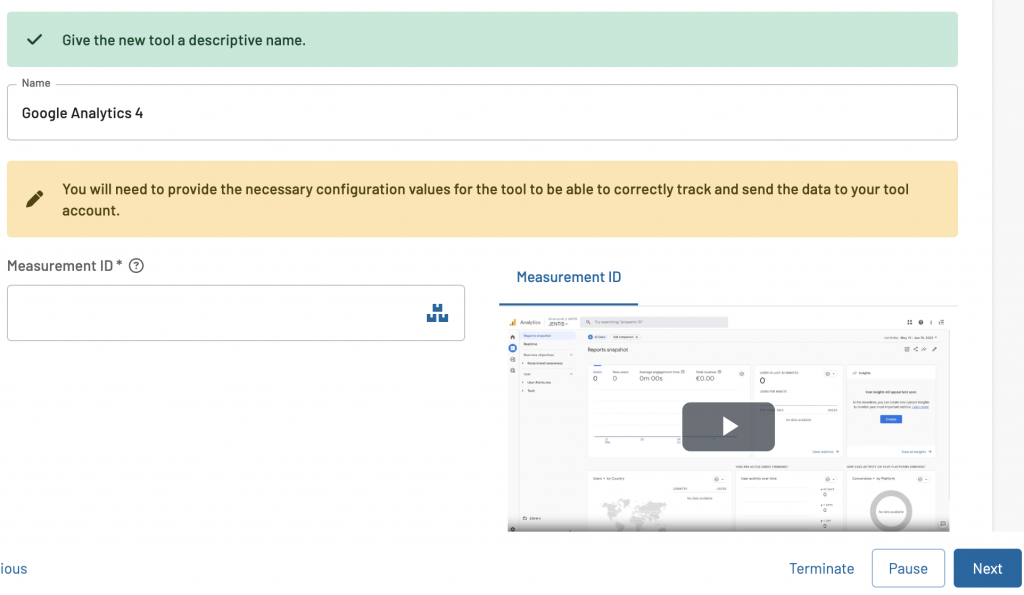Screen dimensions: 1024x595
Task: Click the Next button
Action: click(x=987, y=568)
